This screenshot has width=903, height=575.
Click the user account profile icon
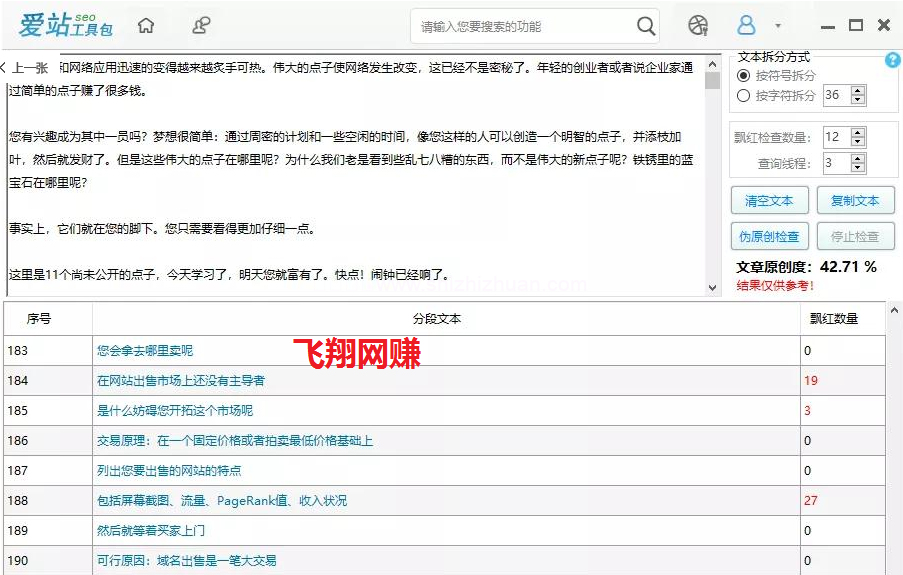746,26
